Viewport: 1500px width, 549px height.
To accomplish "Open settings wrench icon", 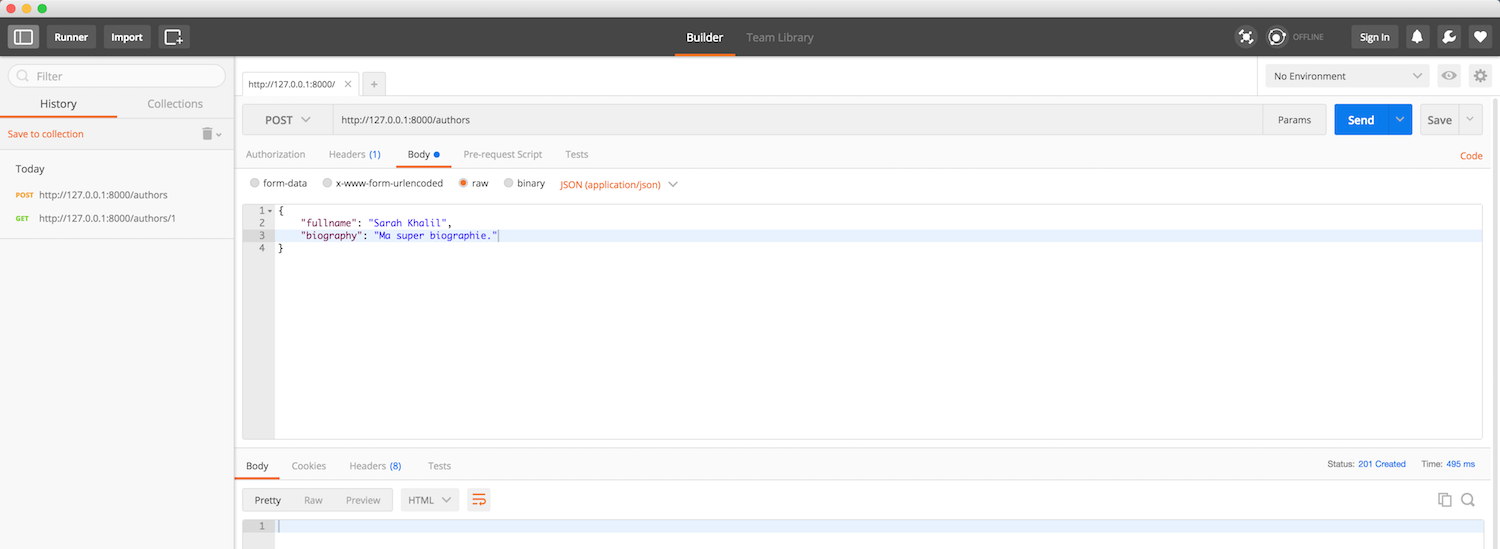I will pyautogui.click(x=1448, y=37).
